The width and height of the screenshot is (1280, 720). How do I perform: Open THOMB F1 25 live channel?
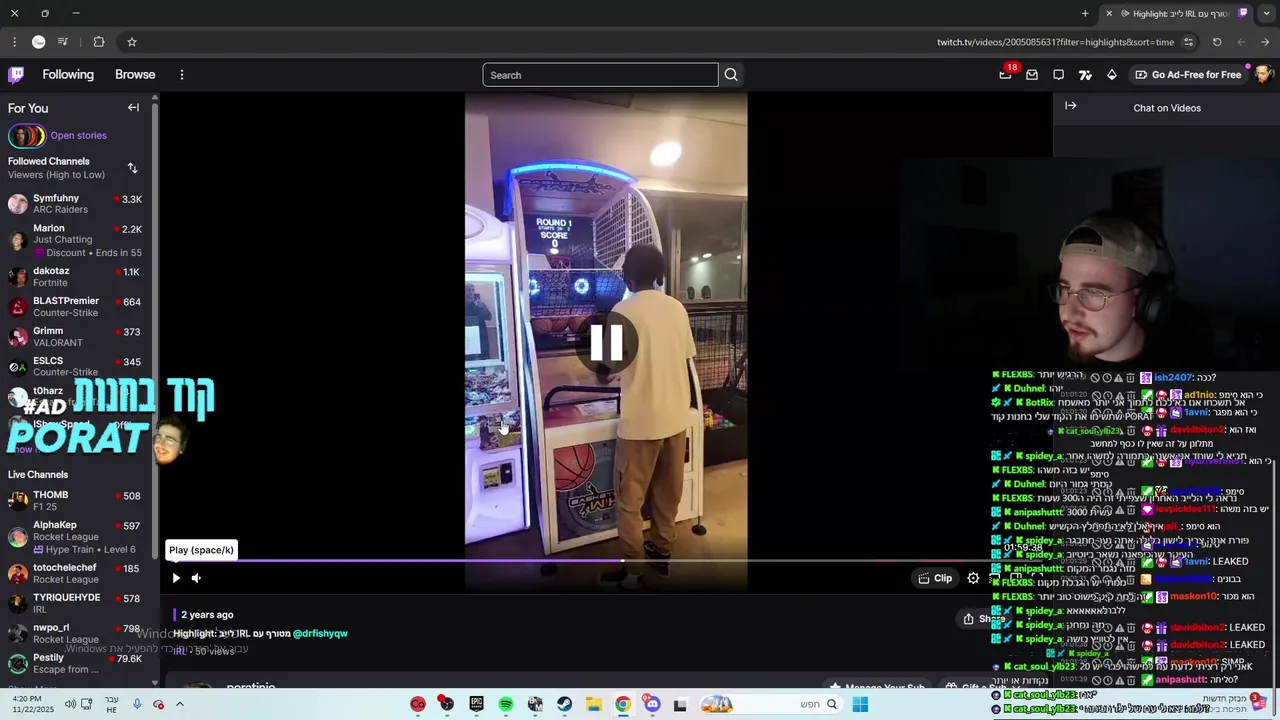click(75, 501)
